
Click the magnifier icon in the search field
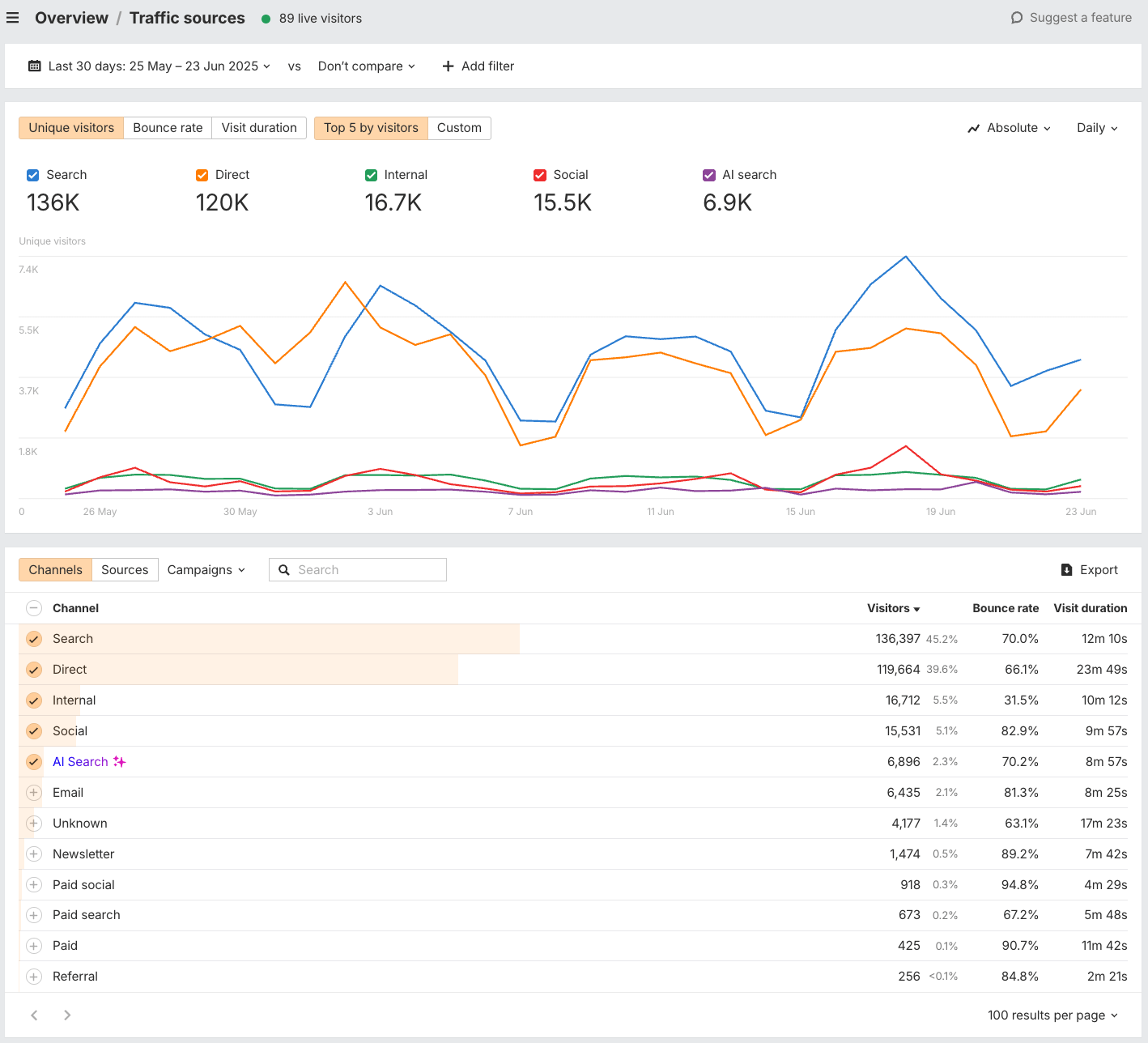(x=284, y=569)
